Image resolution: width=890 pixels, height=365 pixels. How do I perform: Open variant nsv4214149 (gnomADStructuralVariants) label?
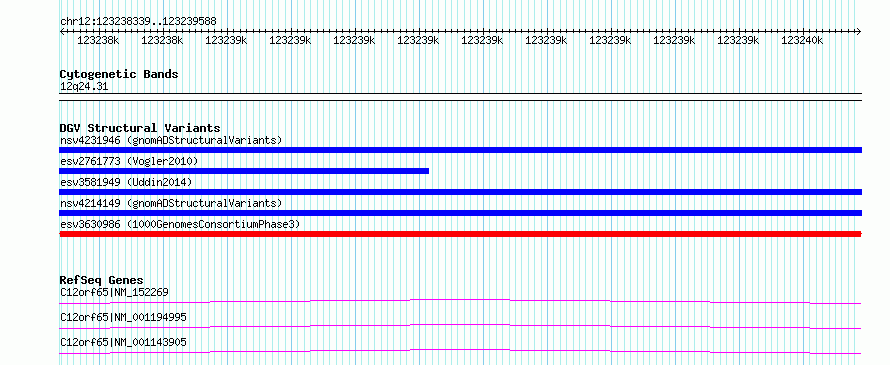tap(171, 203)
